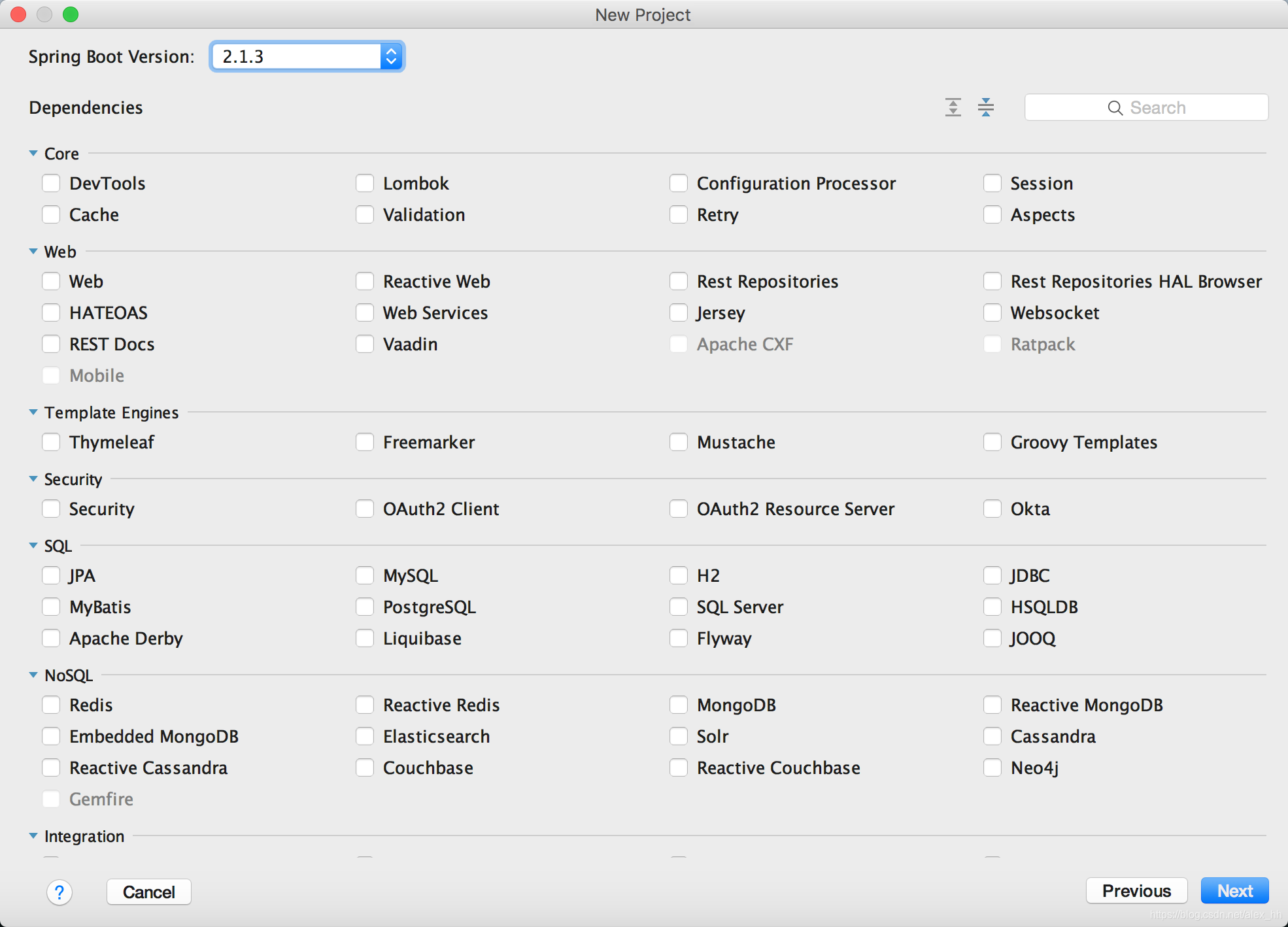The image size is (1288, 927).
Task: Check the Freemarker checkbox
Action: click(x=365, y=442)
